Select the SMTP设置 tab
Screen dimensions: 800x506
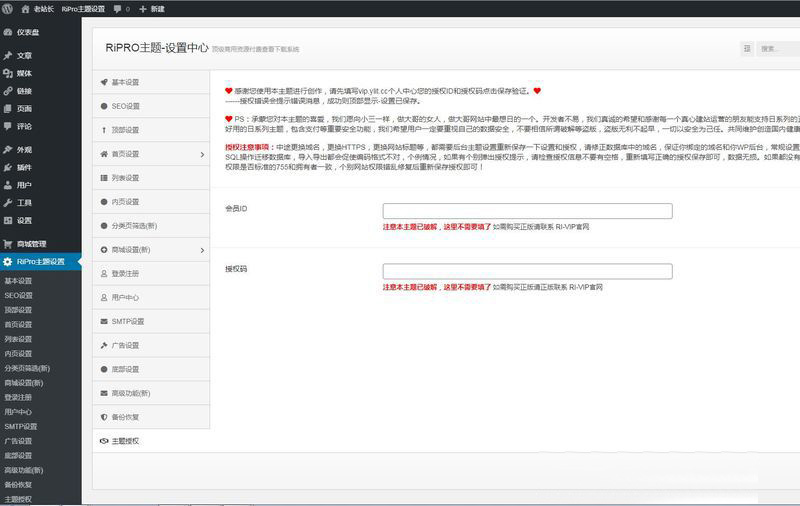(127, 321)
